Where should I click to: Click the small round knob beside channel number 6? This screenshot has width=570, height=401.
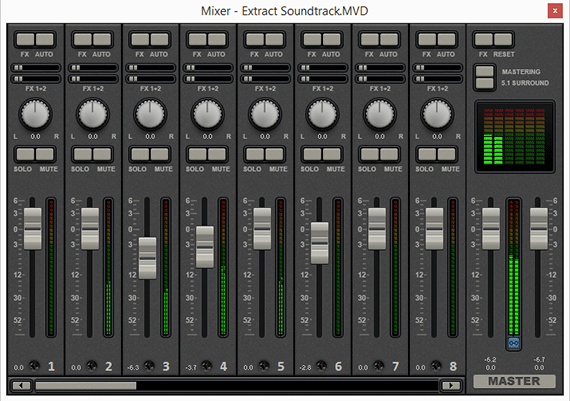pyautogui.click(x=321, y=366)
